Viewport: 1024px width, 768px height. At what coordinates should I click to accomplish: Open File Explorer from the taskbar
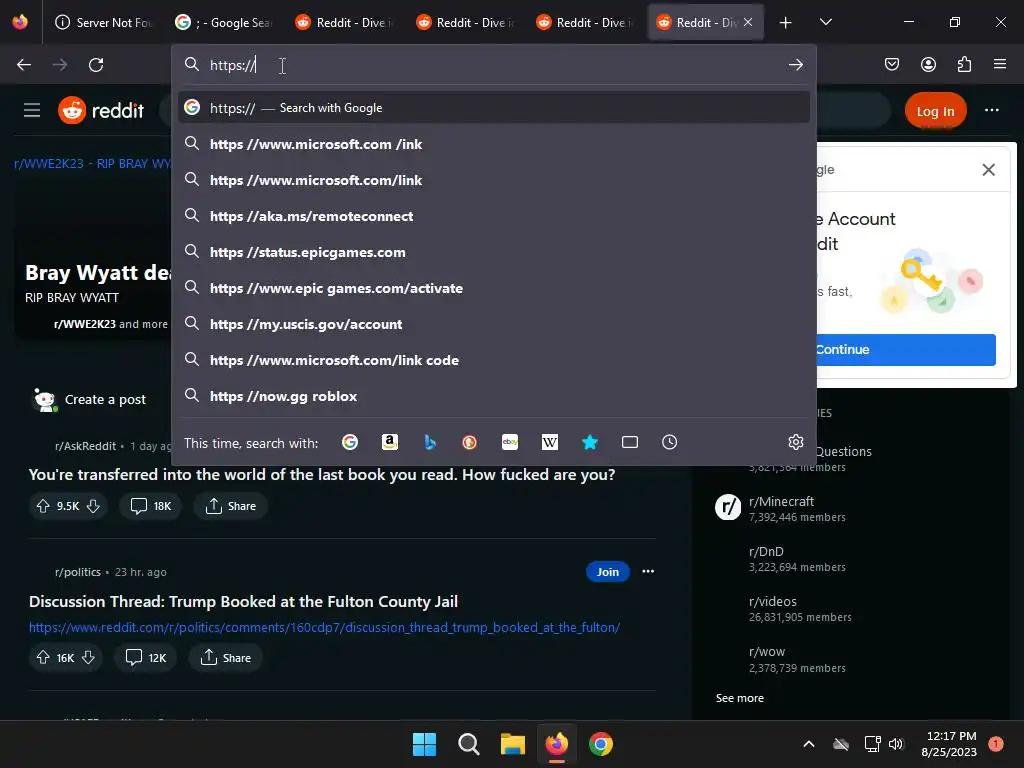pos(513,744)
